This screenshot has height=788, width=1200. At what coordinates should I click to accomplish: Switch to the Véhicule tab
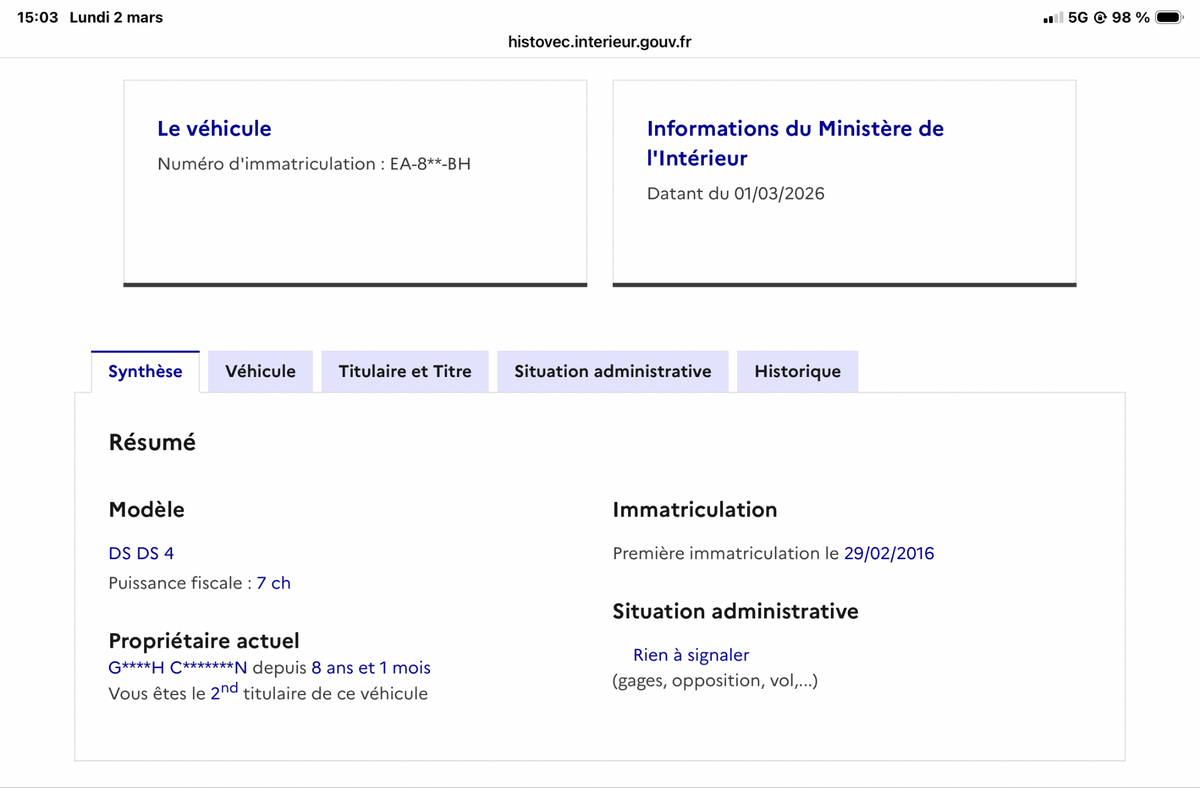[260, 371]
